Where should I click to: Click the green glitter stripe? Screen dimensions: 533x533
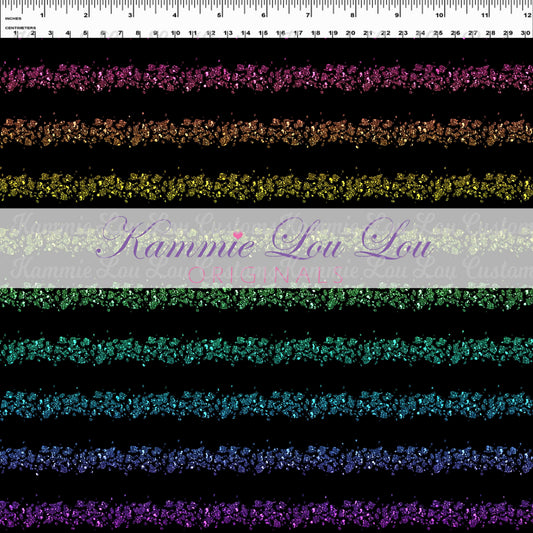click(266, 298)
